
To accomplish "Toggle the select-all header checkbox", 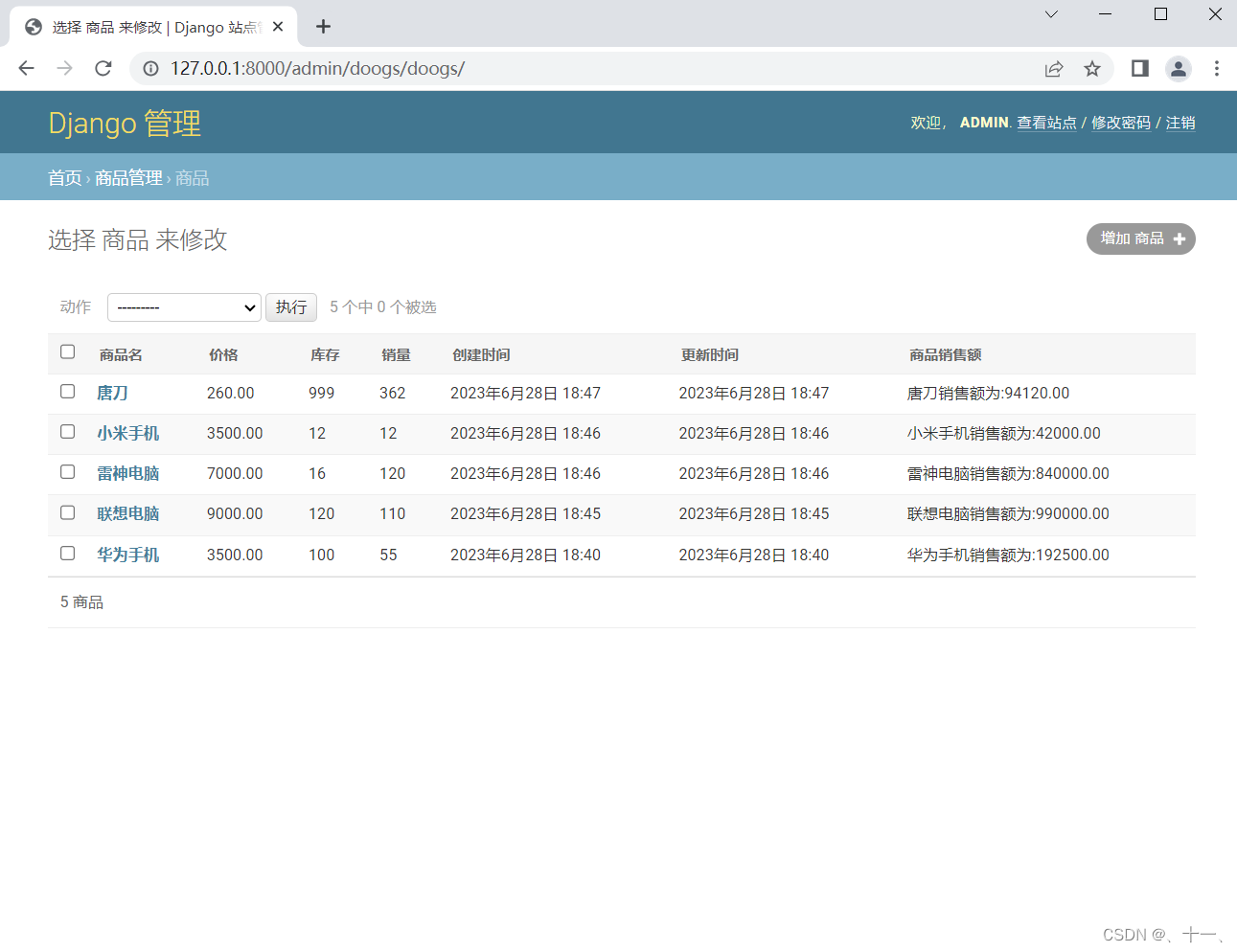I will click(x=67, y=351).
